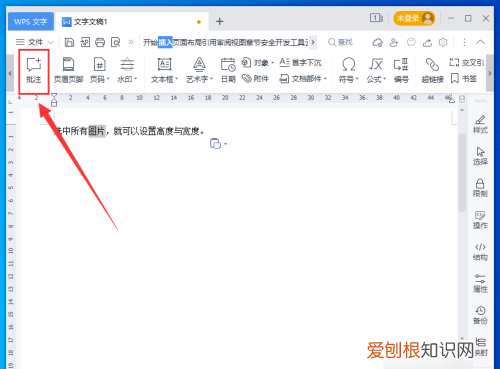Open settings gear icon in top bar
The height and width of the screenshot is (369, 500).
pyautogui.click(x=443, y=42)
